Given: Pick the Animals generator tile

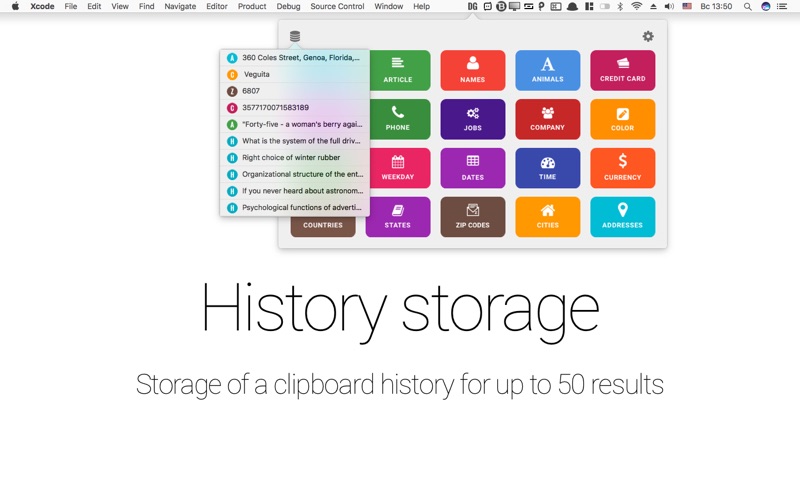Looking at the screenshot, I should [x=547, y=70].
